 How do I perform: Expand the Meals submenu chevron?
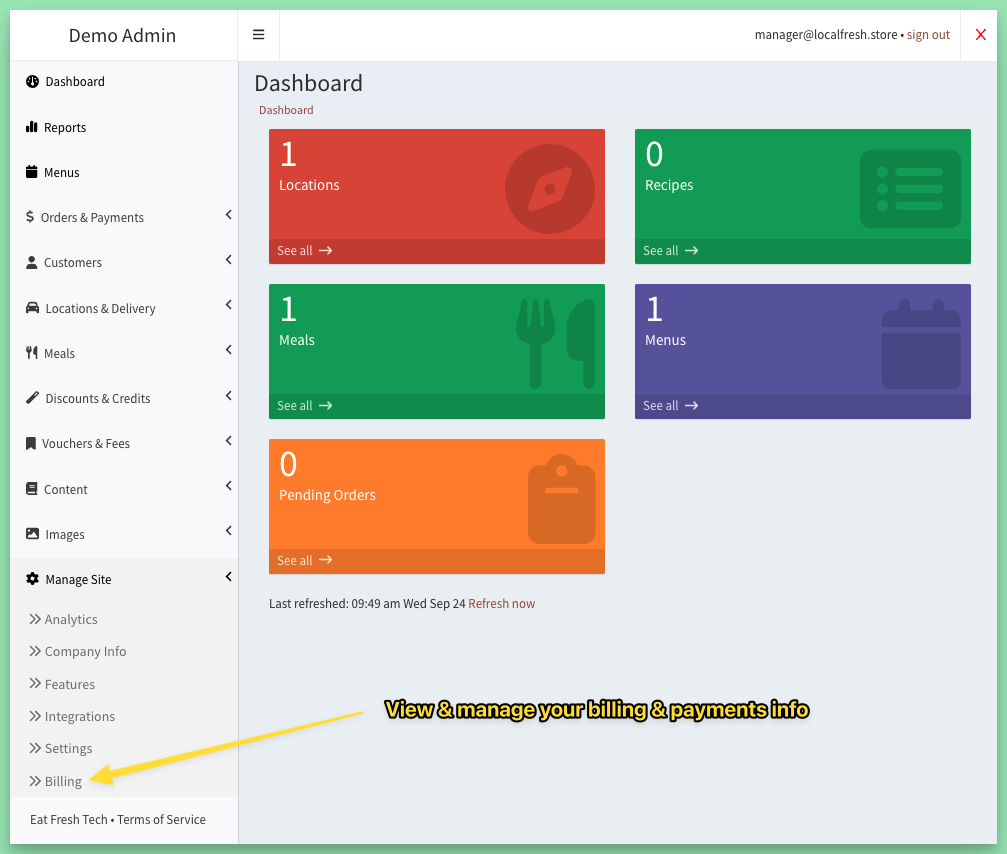[x=229, y=350]
